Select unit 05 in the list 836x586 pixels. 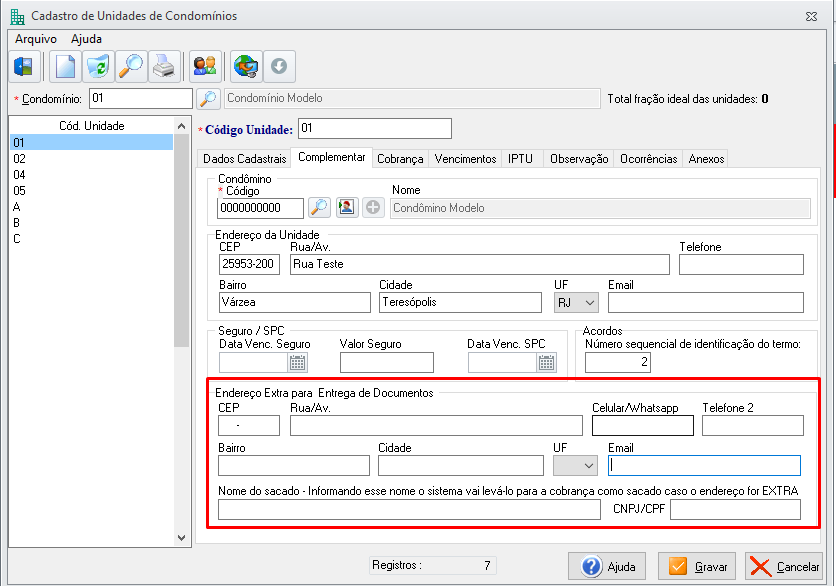pos(92,190)
